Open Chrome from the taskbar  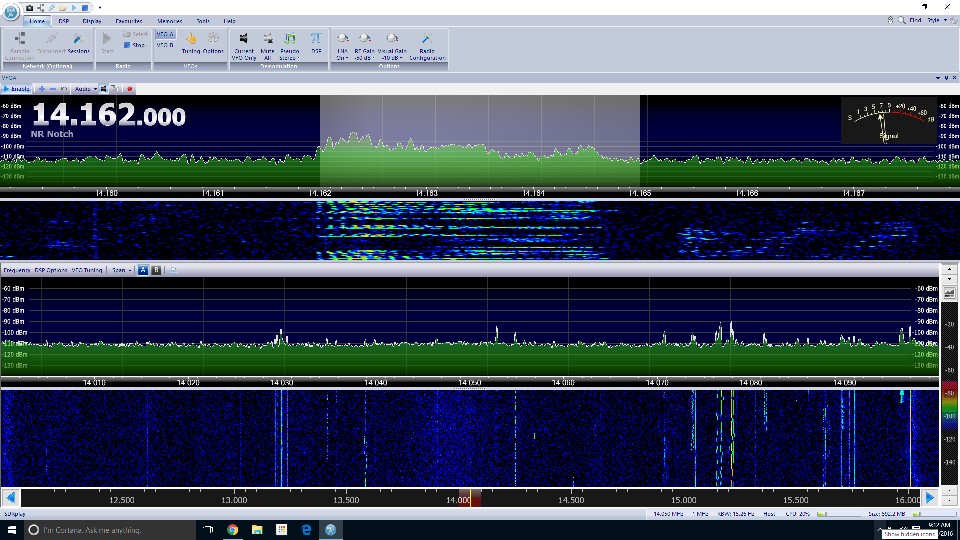point(233,530)
